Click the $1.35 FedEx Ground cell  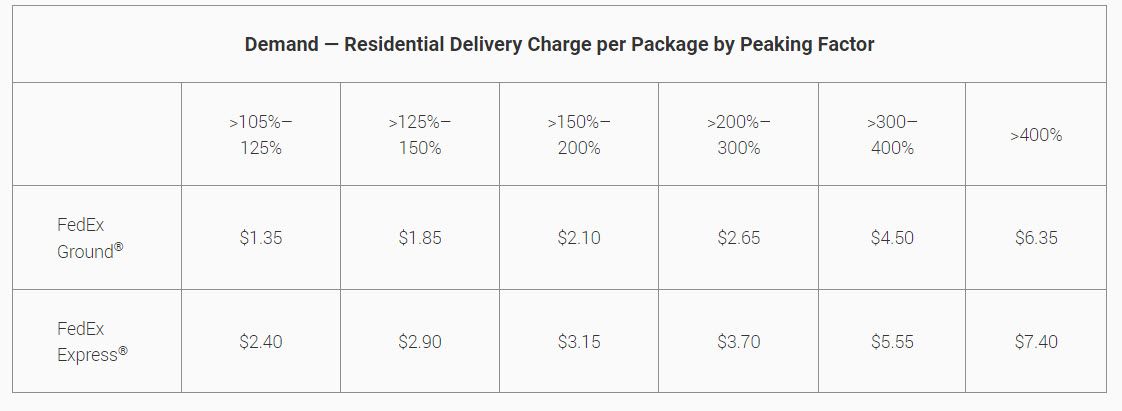point(261,238)
